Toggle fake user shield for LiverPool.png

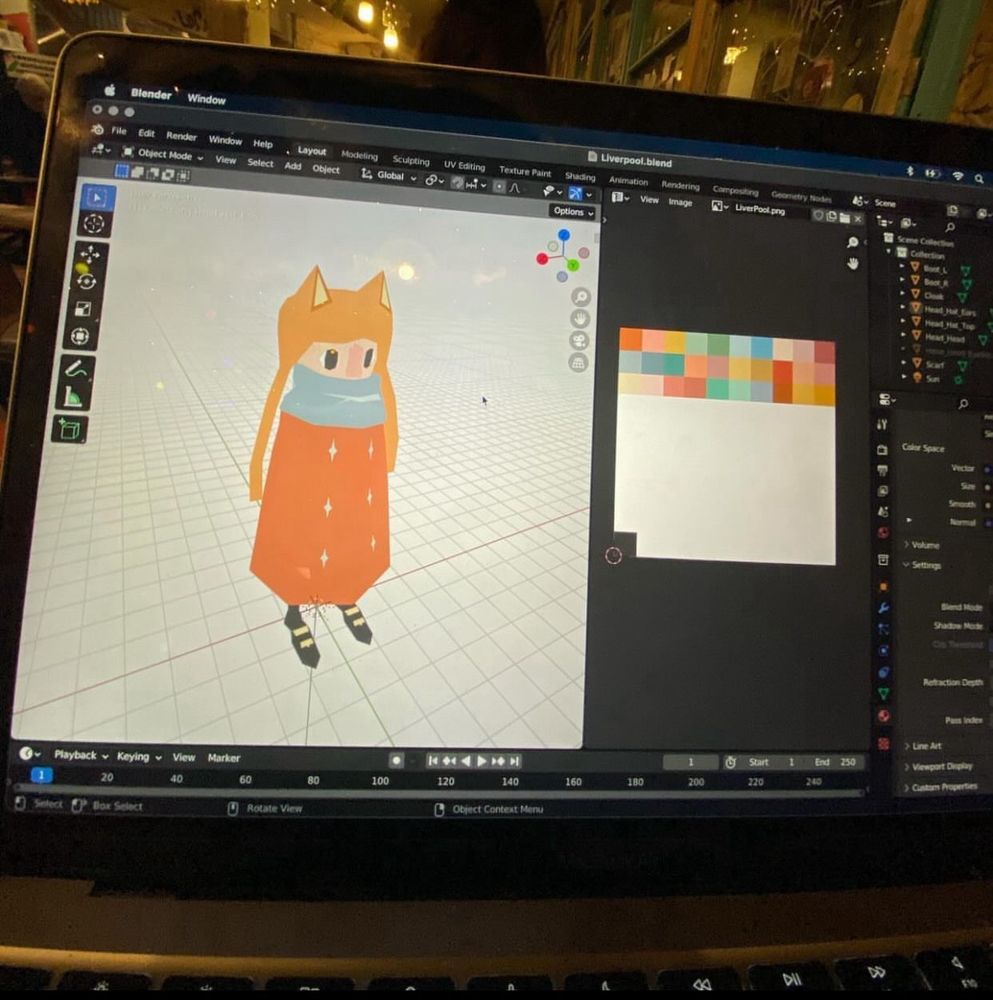[818, 216]
